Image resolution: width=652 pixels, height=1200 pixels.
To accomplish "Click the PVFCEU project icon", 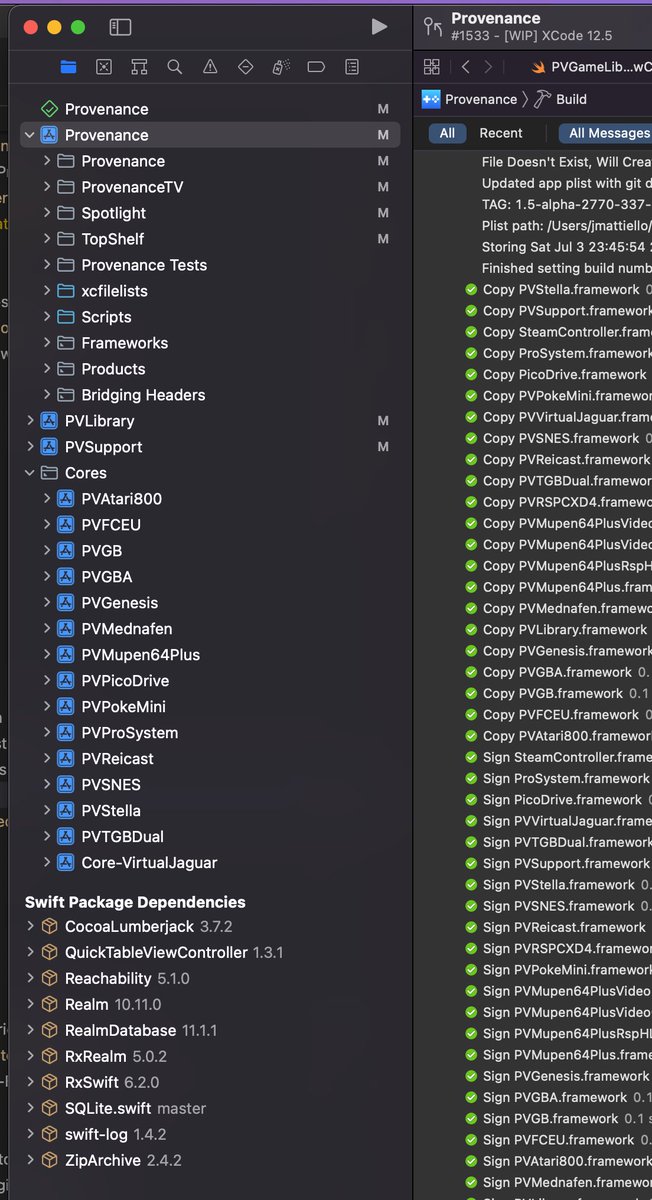I will pyautogui.click(x=66, y=525).
